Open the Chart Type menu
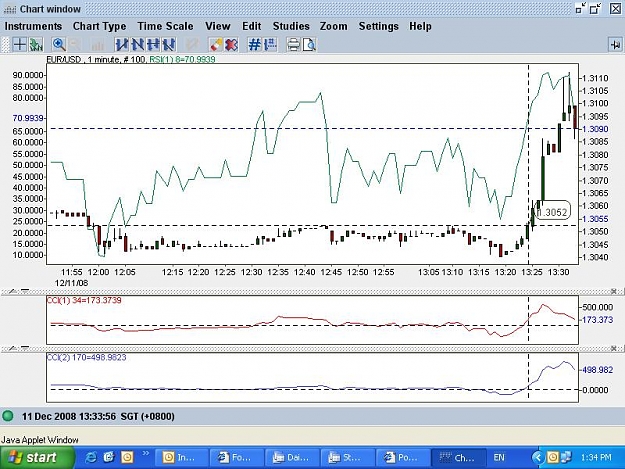 [x=100, y=26]
